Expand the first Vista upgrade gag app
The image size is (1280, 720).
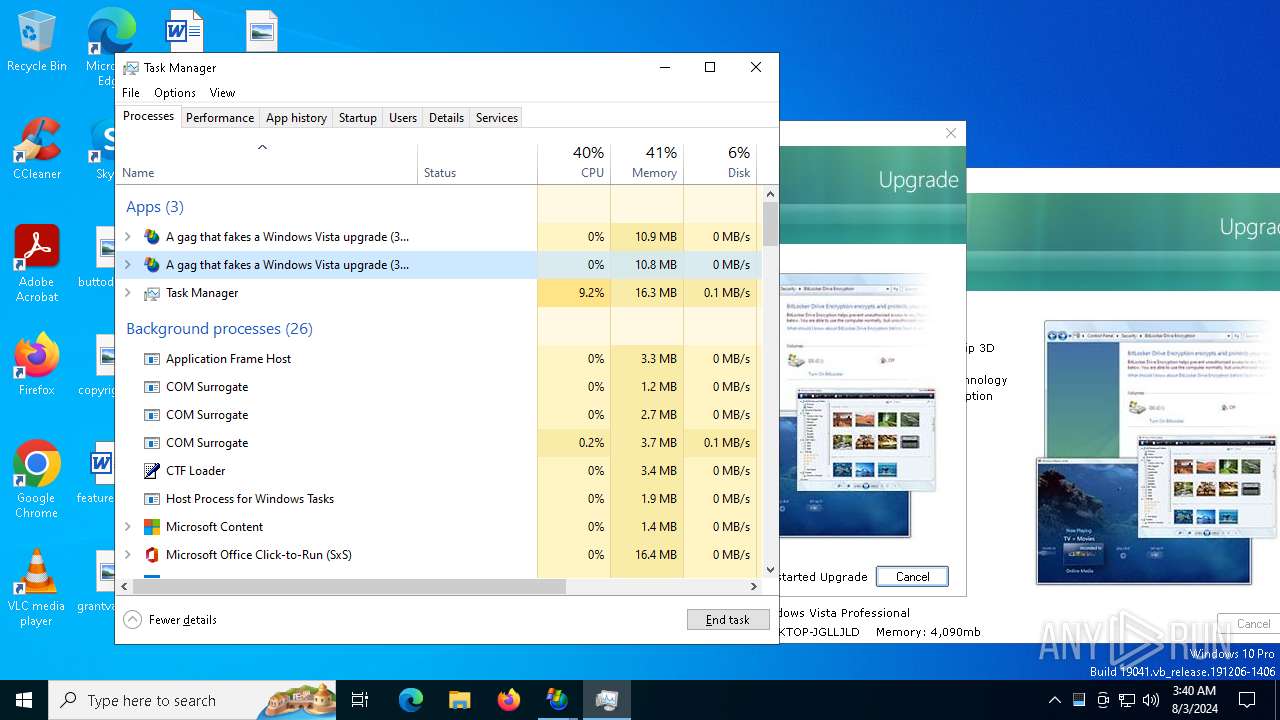pyautogui.click(x=127, y=237)
